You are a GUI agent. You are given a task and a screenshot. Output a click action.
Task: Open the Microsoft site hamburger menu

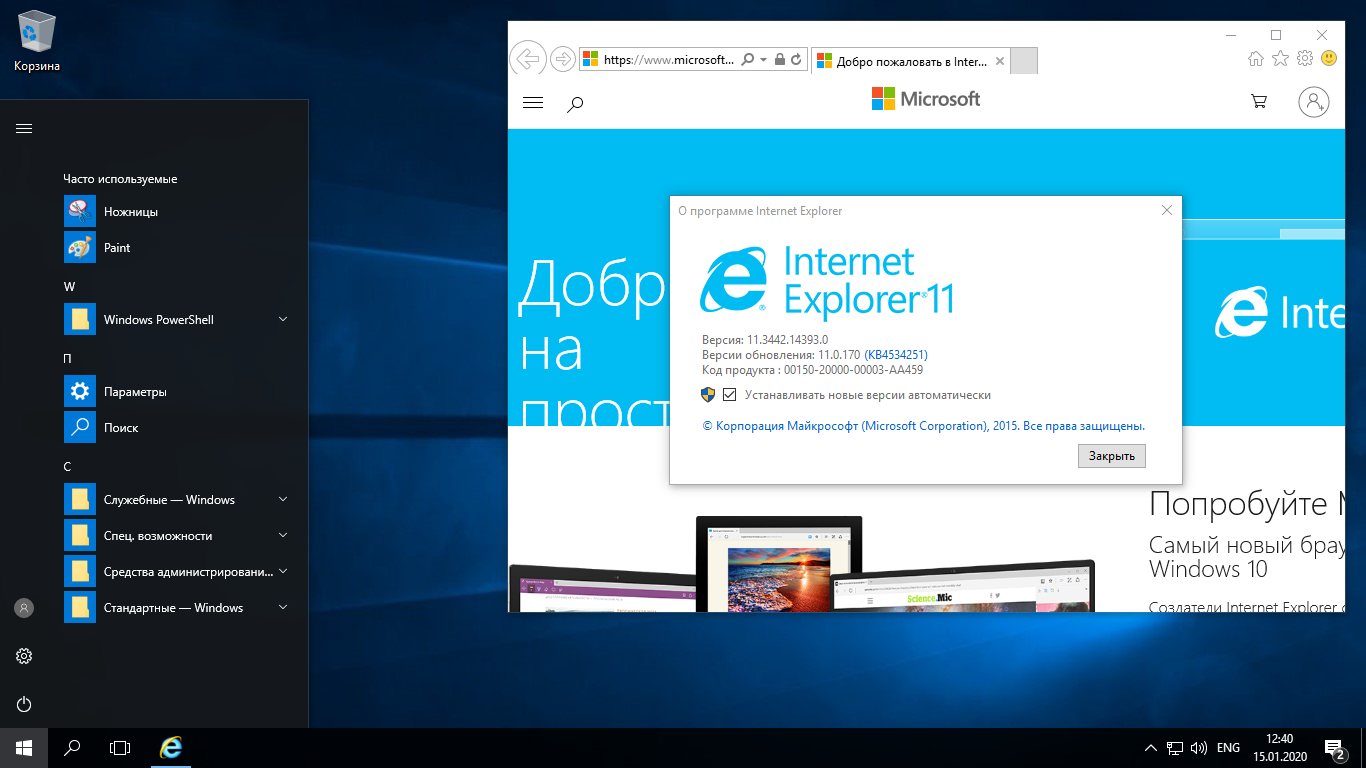533,102
